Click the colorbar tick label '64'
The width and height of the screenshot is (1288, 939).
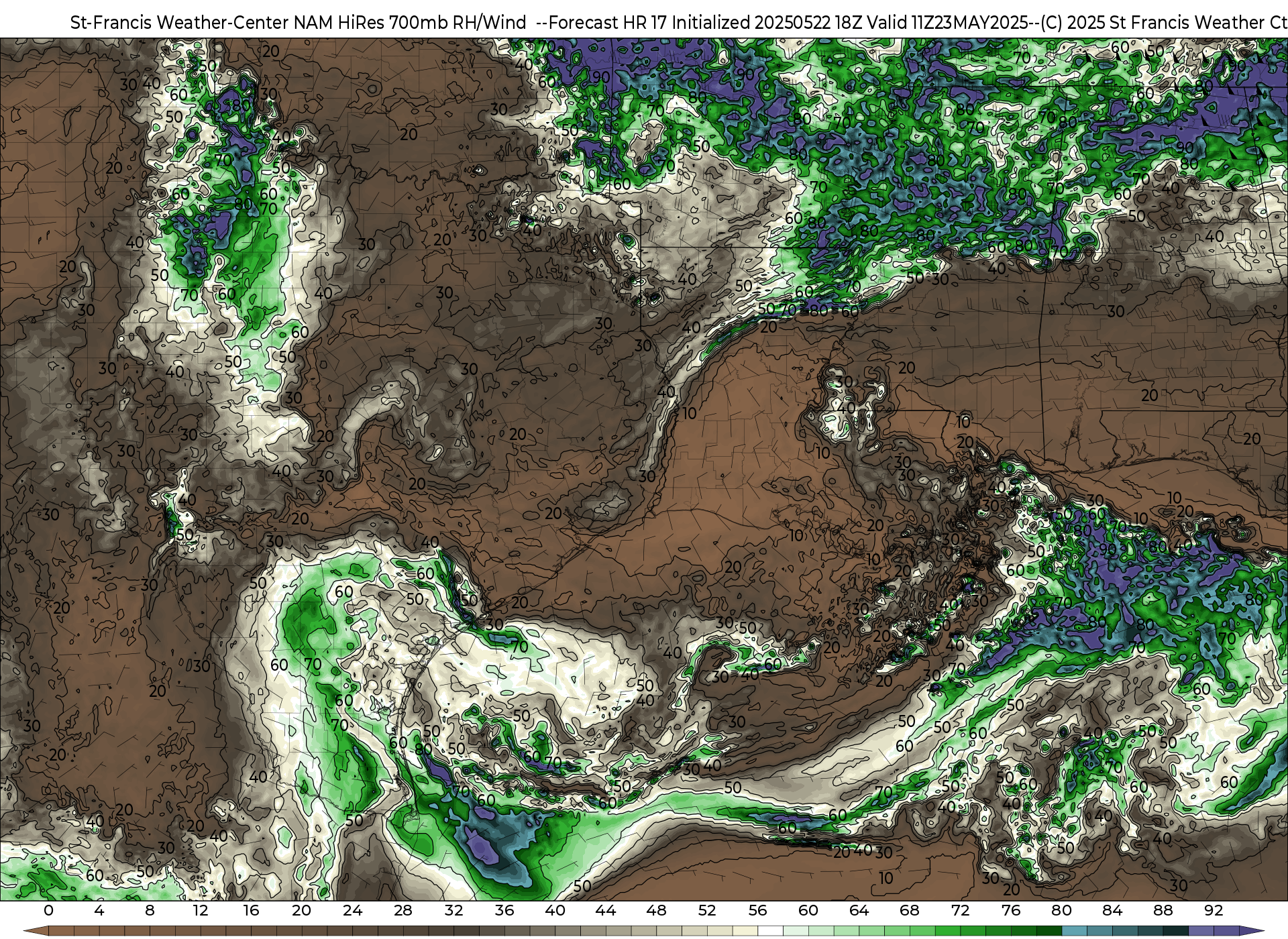pos(859,910)
